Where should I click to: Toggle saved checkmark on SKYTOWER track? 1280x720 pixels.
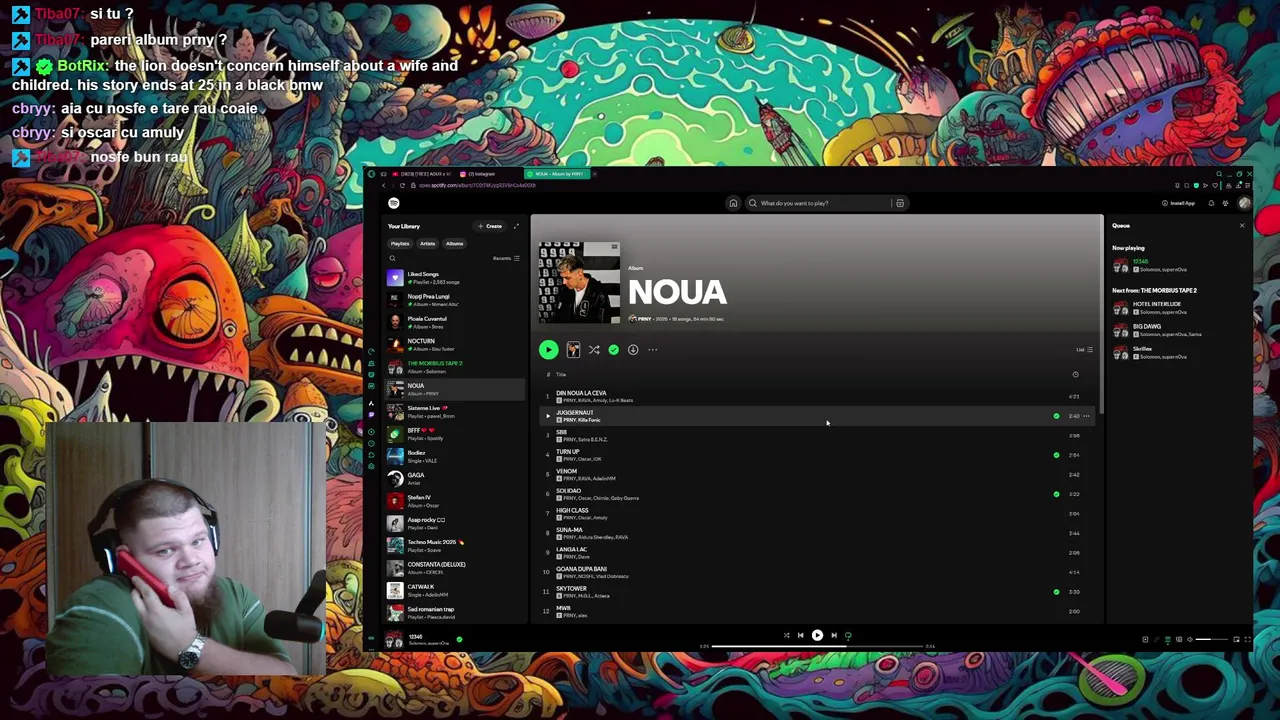1056,592
